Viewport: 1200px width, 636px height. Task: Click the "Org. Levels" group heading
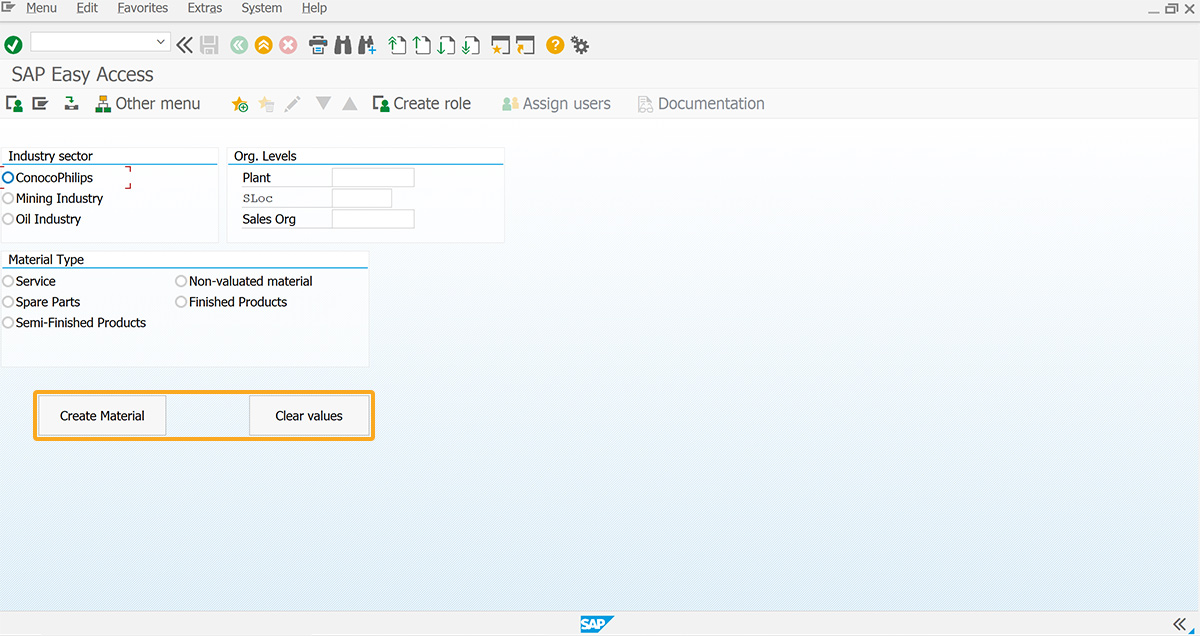pos(265,156)
